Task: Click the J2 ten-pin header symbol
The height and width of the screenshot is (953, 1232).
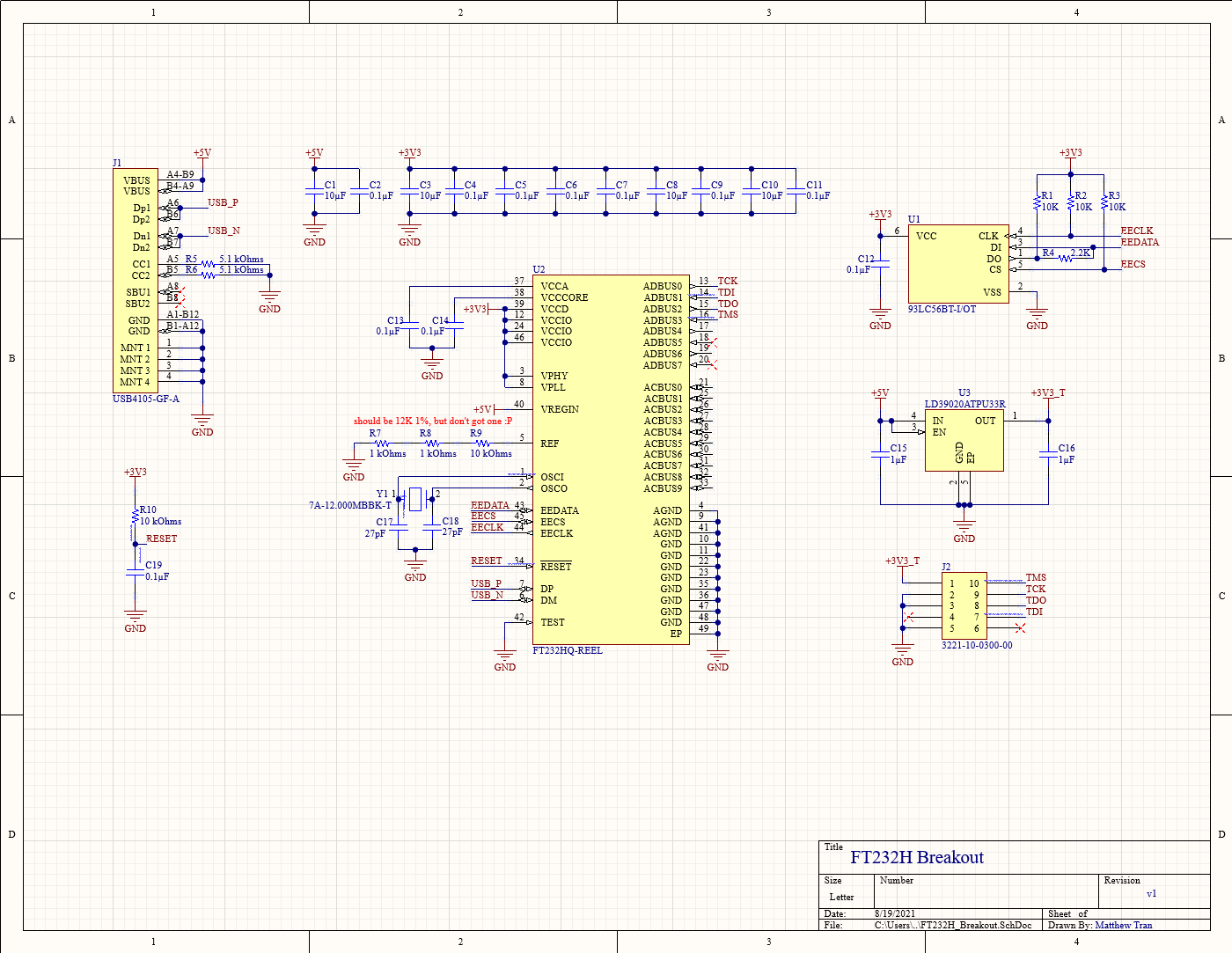Action: (964, 605)
